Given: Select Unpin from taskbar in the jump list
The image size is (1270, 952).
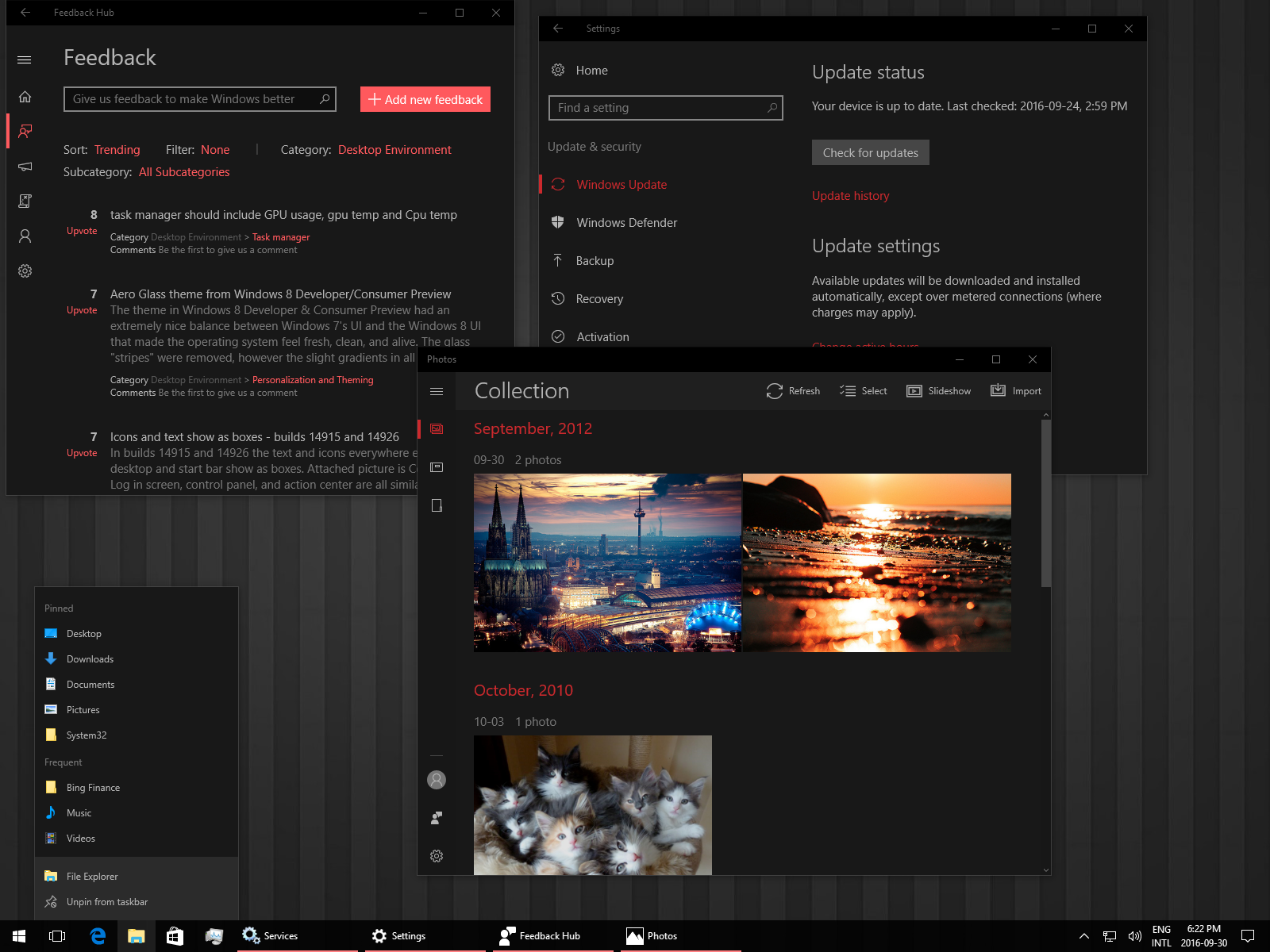Looking at the screenshot, I should point(107,902).
